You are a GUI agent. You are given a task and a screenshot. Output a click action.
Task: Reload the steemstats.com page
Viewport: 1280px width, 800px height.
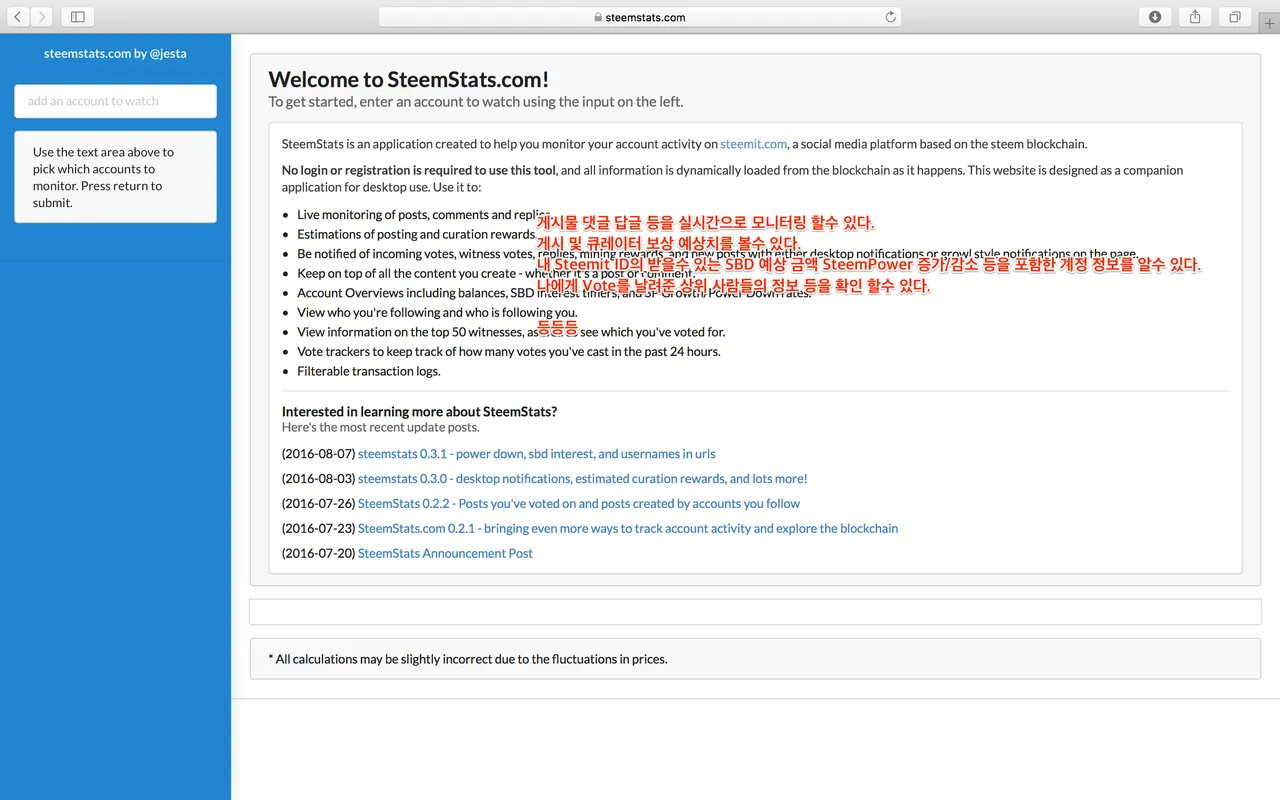(890, 17)
